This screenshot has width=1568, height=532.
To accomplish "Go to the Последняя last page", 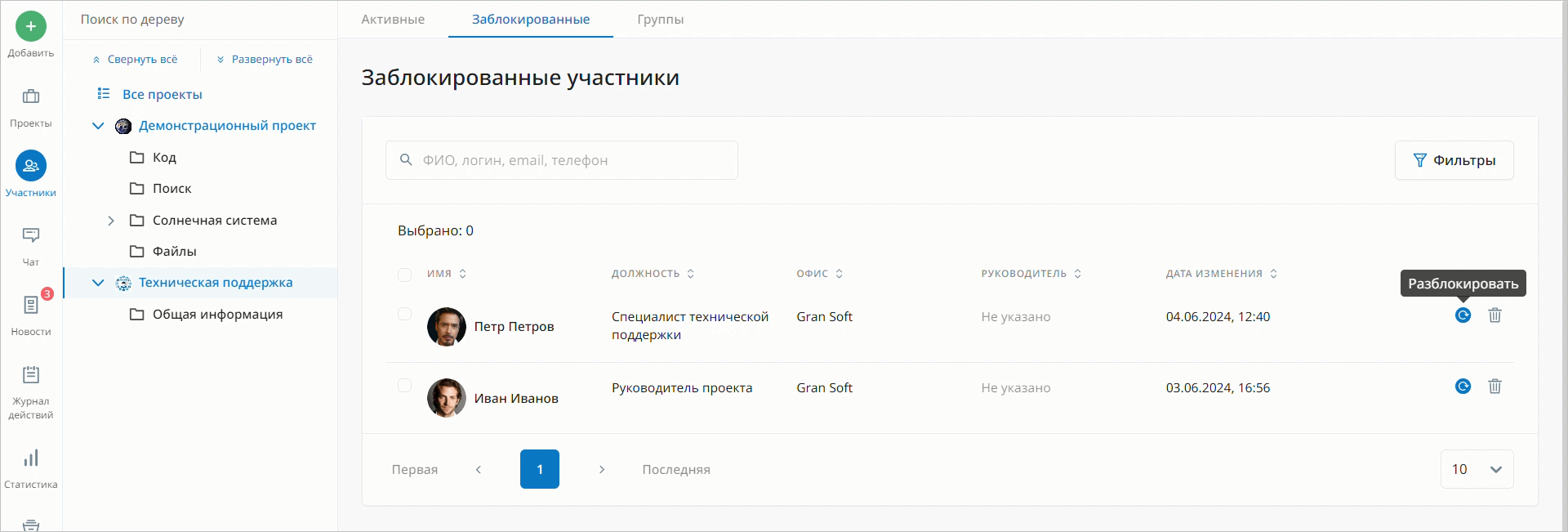I will [x=676, y=470].
